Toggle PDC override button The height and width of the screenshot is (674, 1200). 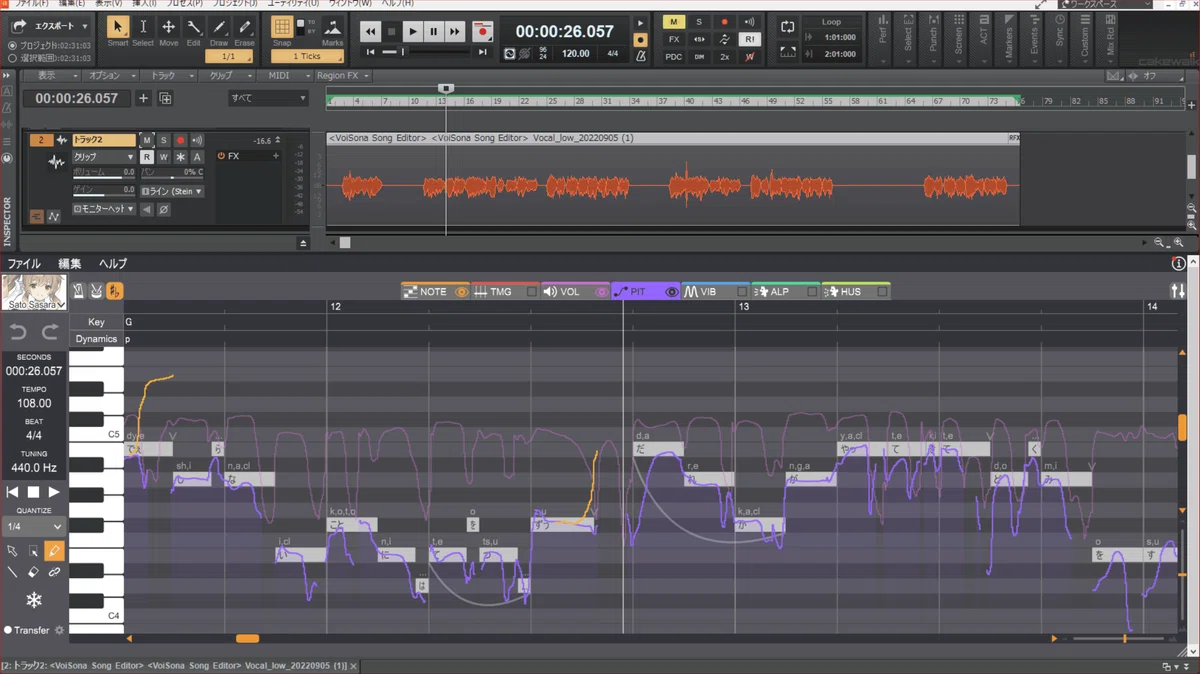(x=673, y=56)
